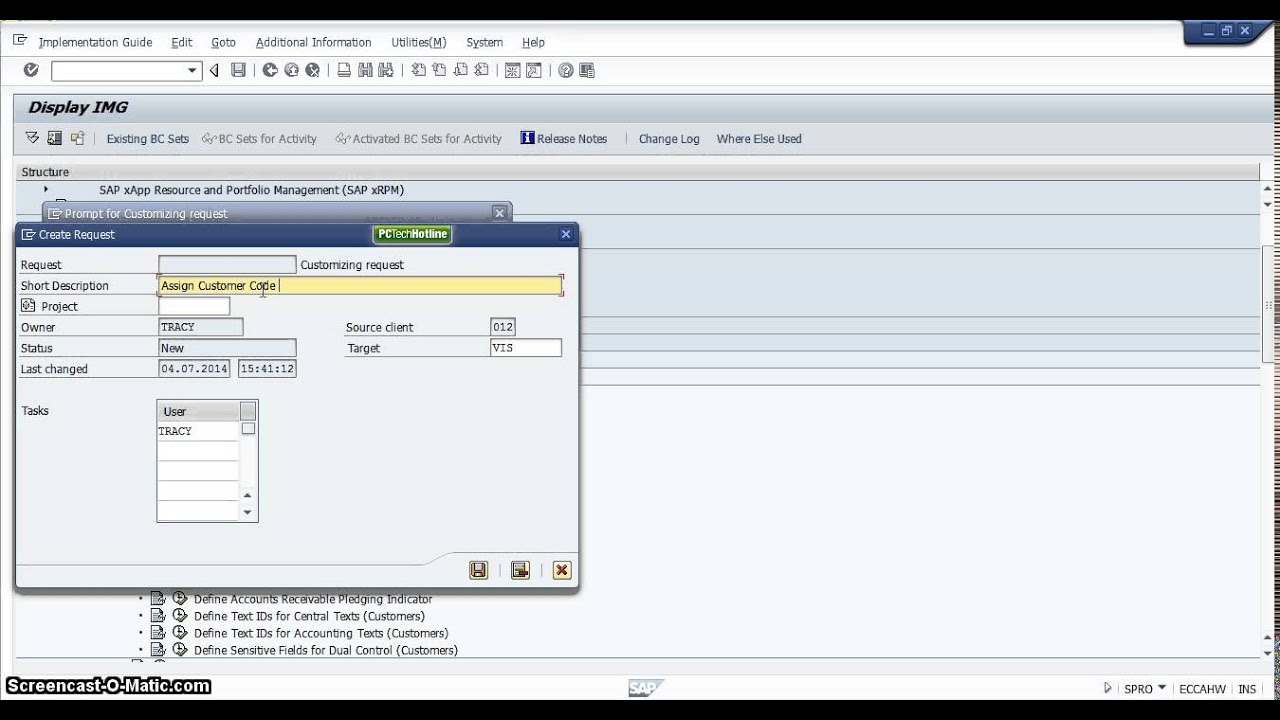Click Define Text IDs for Central Texts (Customers)

pyautogui.click(x=309, y=616)
